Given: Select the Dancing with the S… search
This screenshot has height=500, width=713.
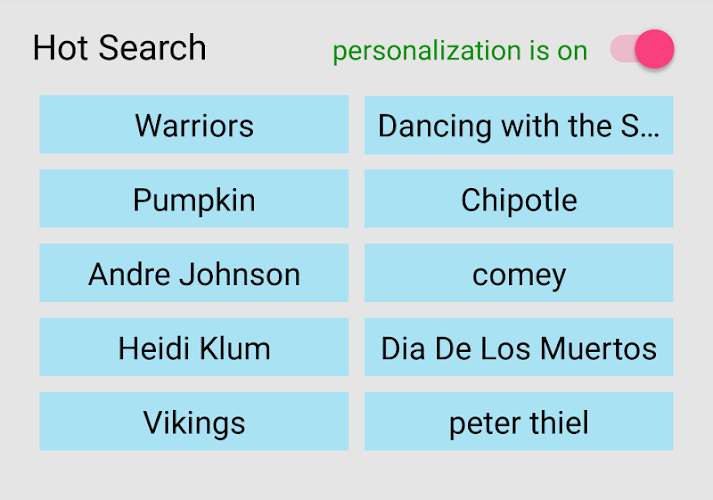Looking at the screenshot, I should 518,125.
